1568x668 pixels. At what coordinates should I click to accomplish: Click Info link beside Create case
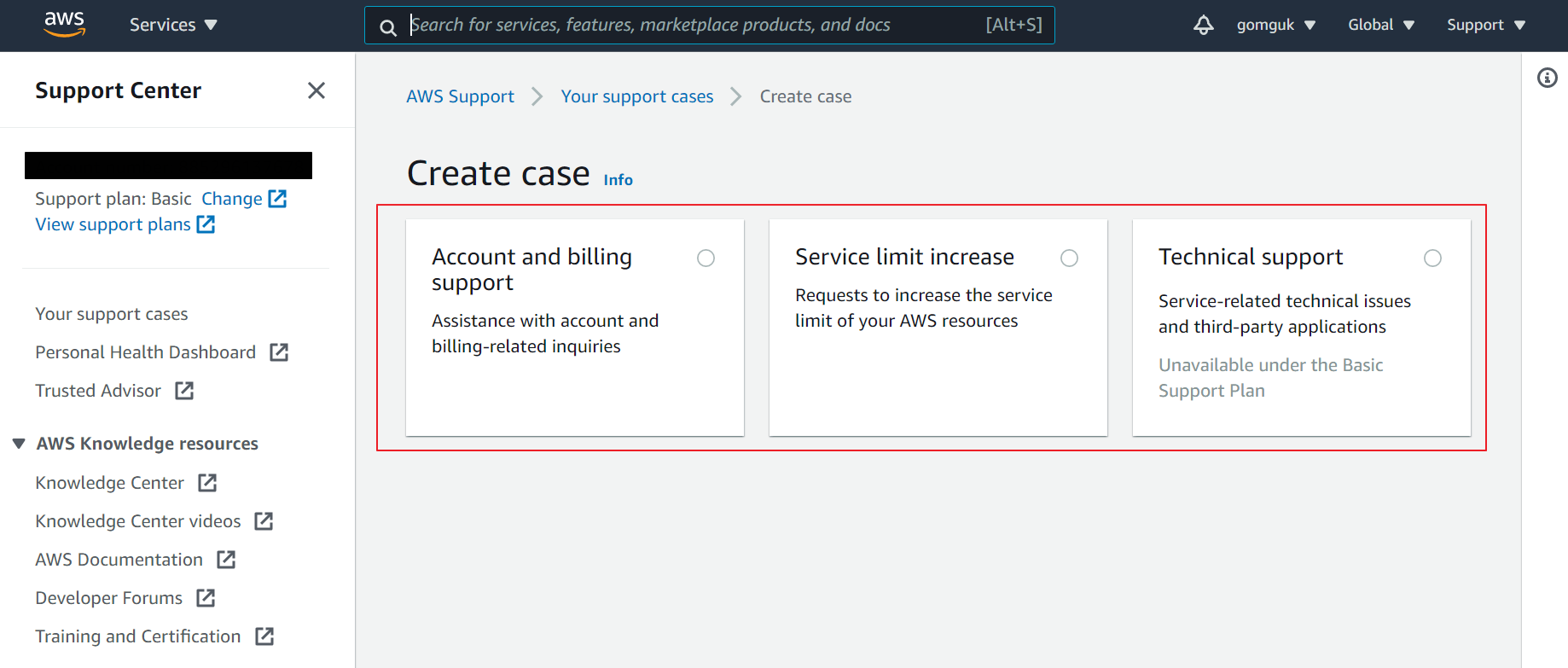618,180
